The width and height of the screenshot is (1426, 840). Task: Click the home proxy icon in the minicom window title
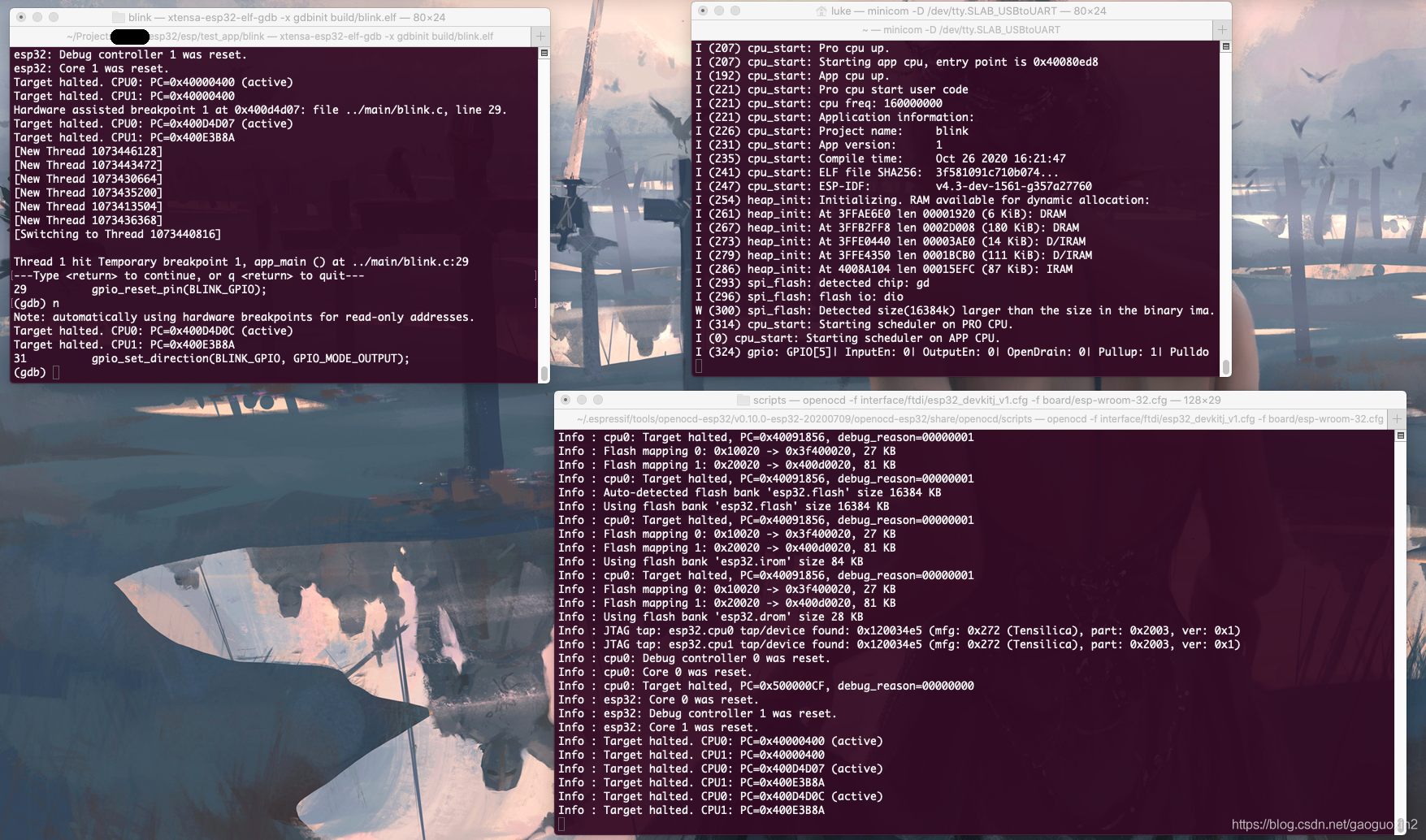pyautogui.click(x=821, y=11)
